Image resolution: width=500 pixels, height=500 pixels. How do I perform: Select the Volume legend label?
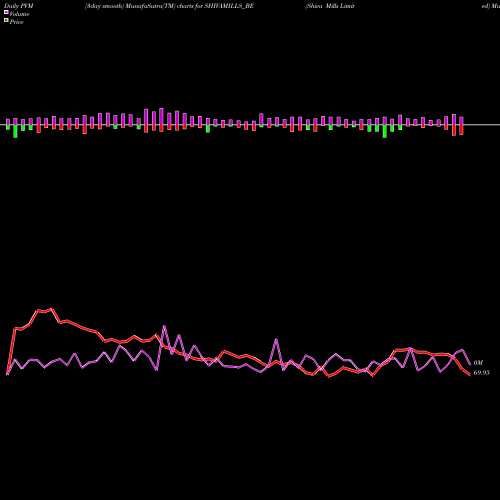pyautogui.click(x=19, y=14)
